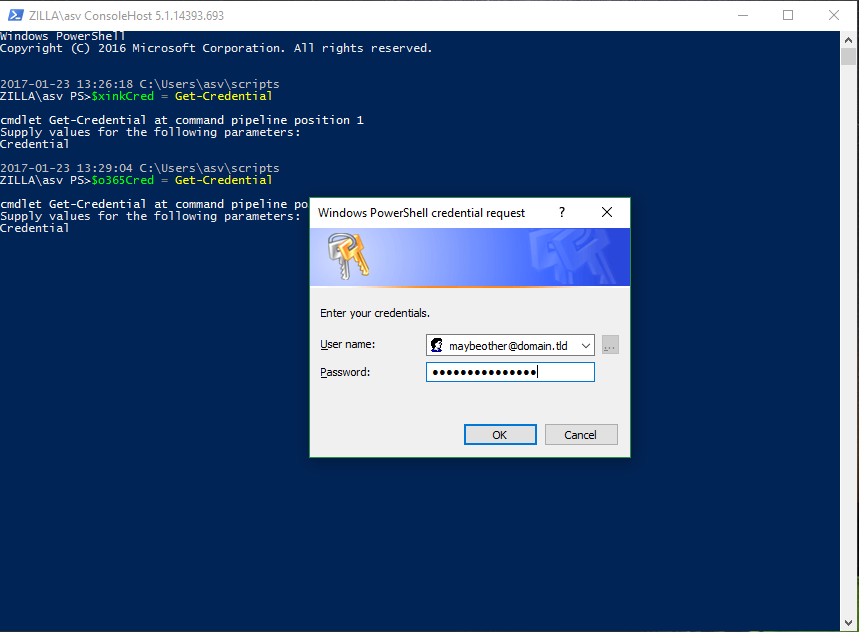859x632 pixels.
Task: Click the scroll up arrow of console scrollbar
Action: tap(849, 40)
